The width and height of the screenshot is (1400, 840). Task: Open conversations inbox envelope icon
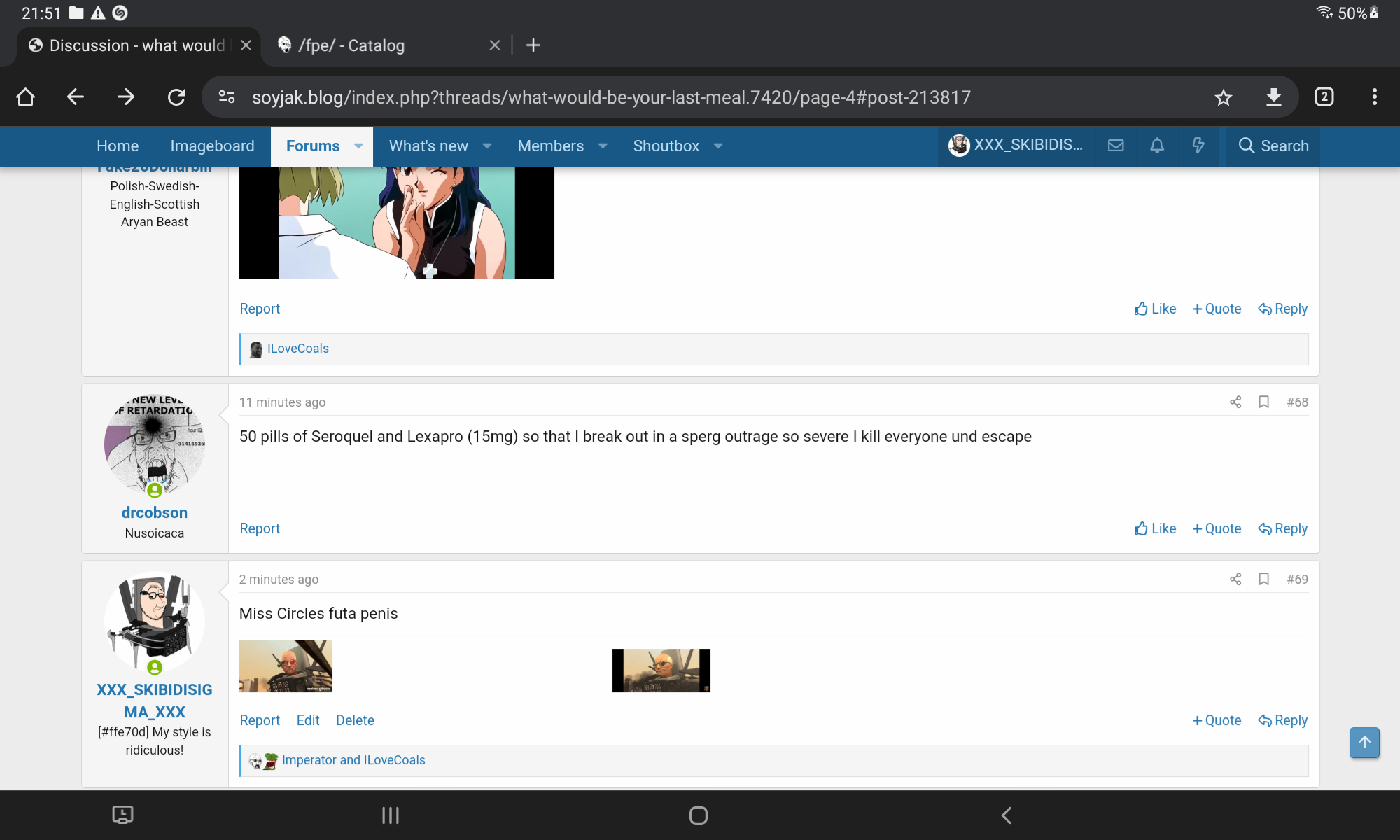click(1116, 146)
